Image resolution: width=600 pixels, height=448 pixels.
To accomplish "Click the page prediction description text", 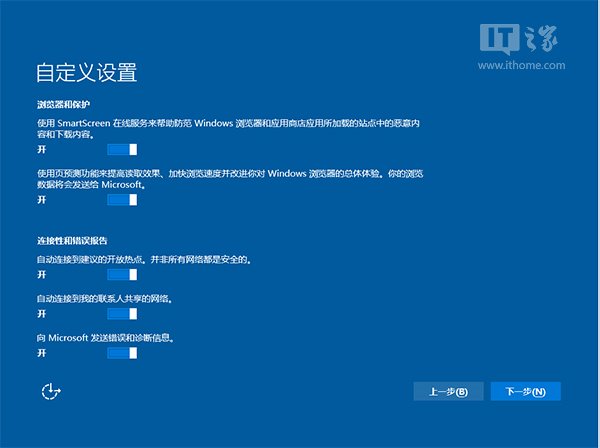I will tap(230, 179).
